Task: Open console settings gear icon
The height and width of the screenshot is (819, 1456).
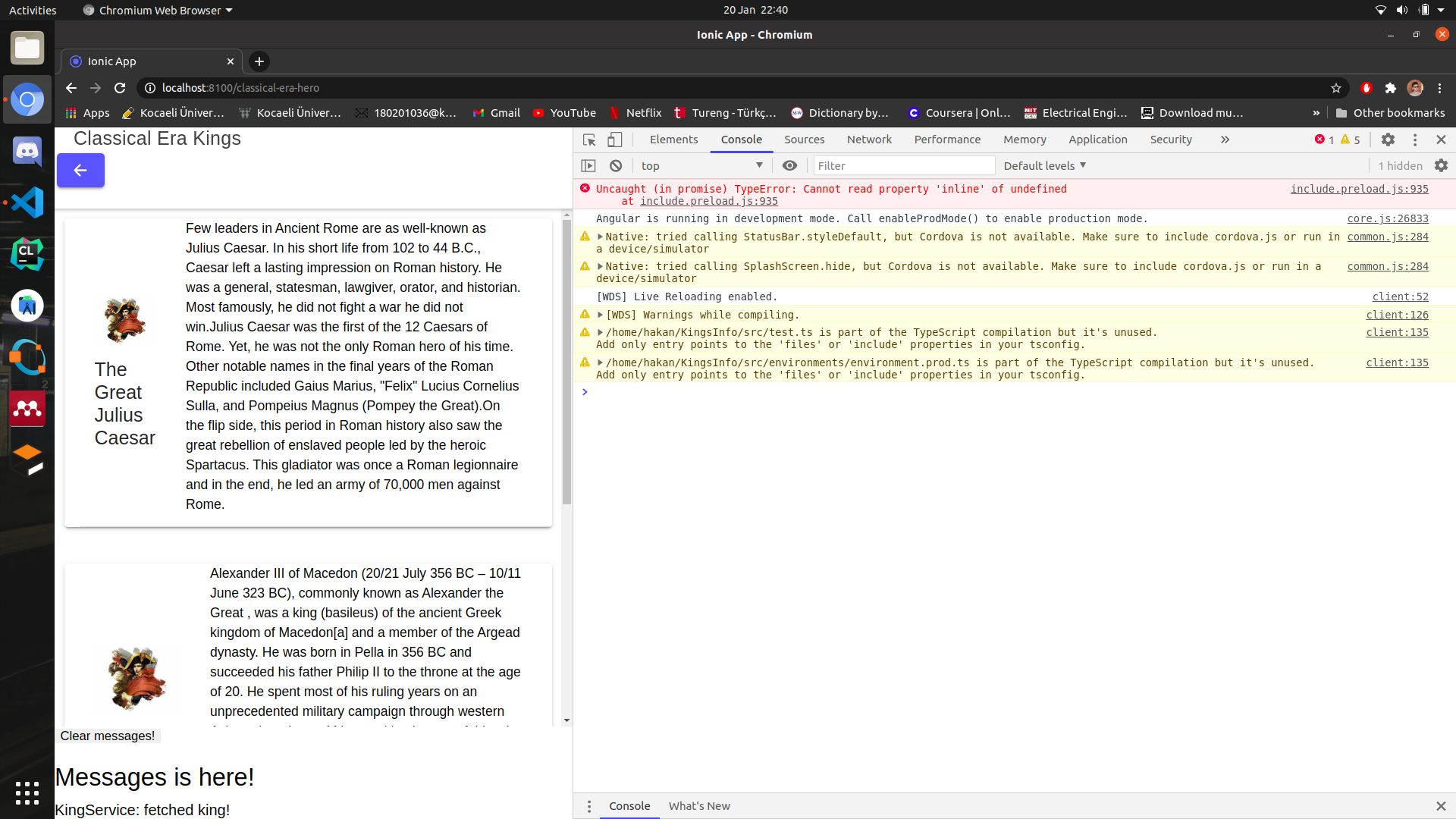Action: [x=1441, y=165]
